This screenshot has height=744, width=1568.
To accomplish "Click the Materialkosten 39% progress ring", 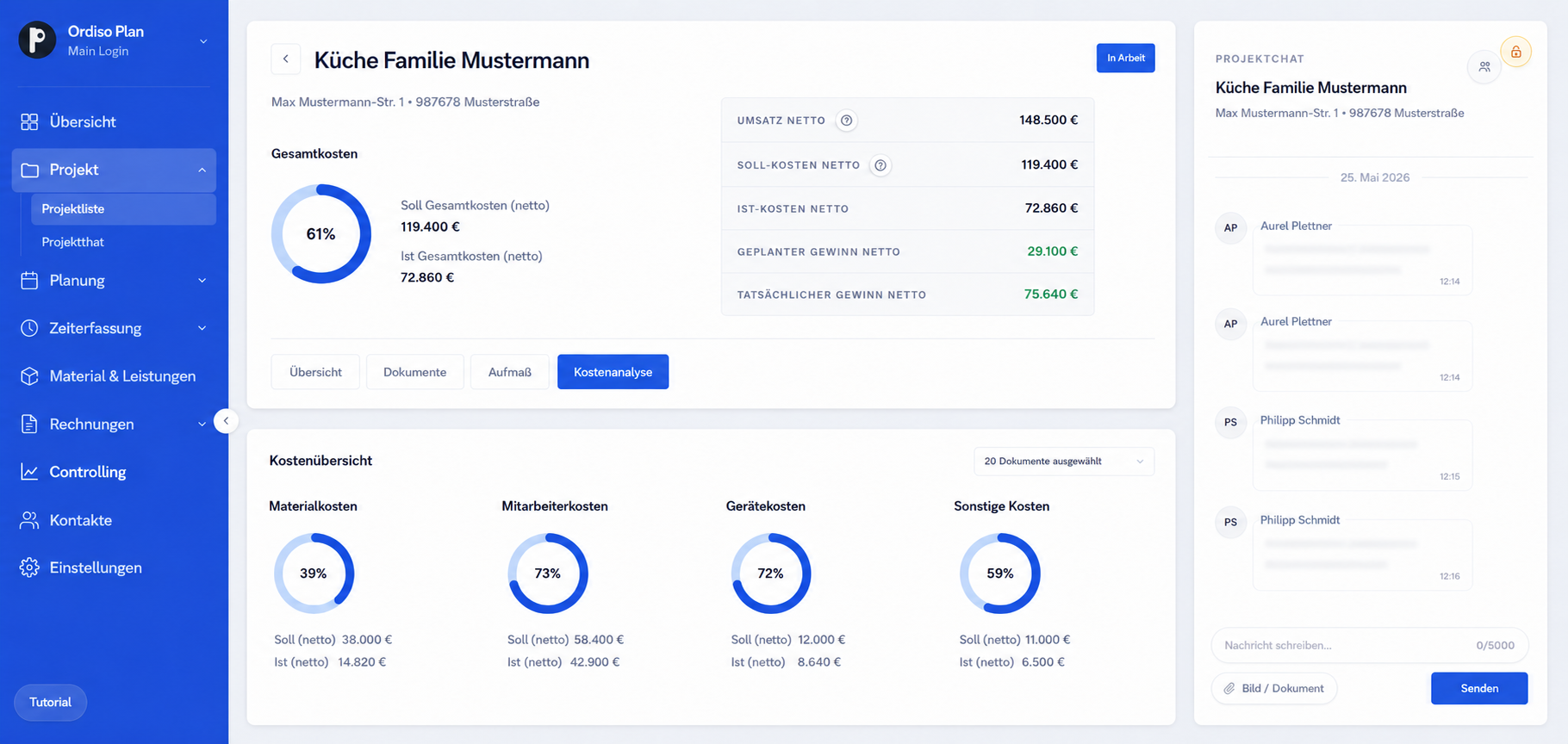I will [314, 573].
